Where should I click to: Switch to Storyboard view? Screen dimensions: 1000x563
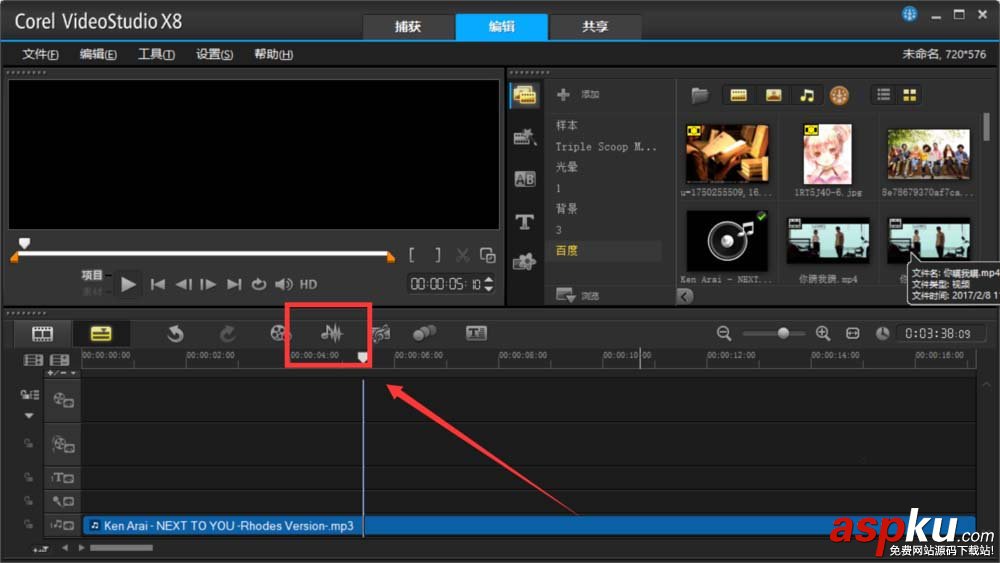click(42, 333)
